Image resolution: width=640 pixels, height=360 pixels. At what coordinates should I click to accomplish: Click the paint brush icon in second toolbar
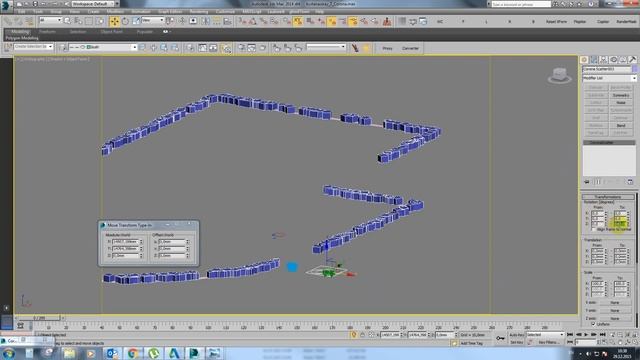[x=355, y=48]
